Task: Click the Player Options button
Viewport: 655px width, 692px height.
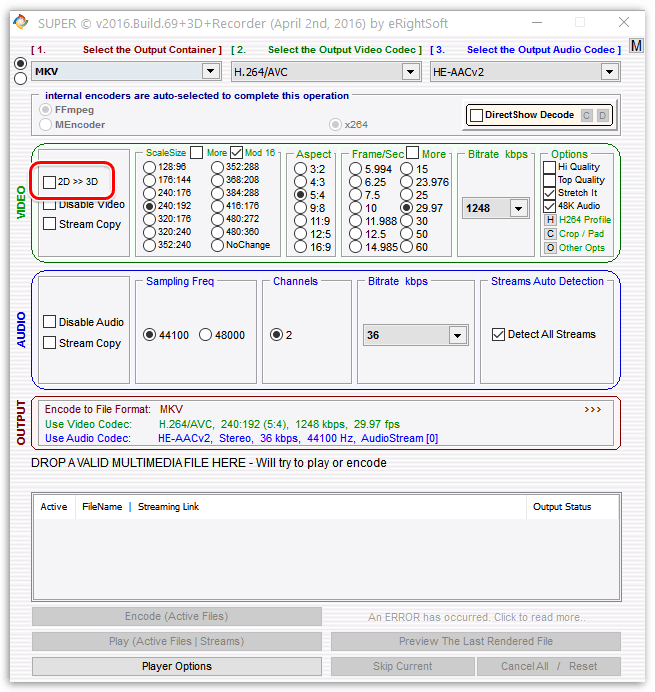Action: (x=177, y=666)
